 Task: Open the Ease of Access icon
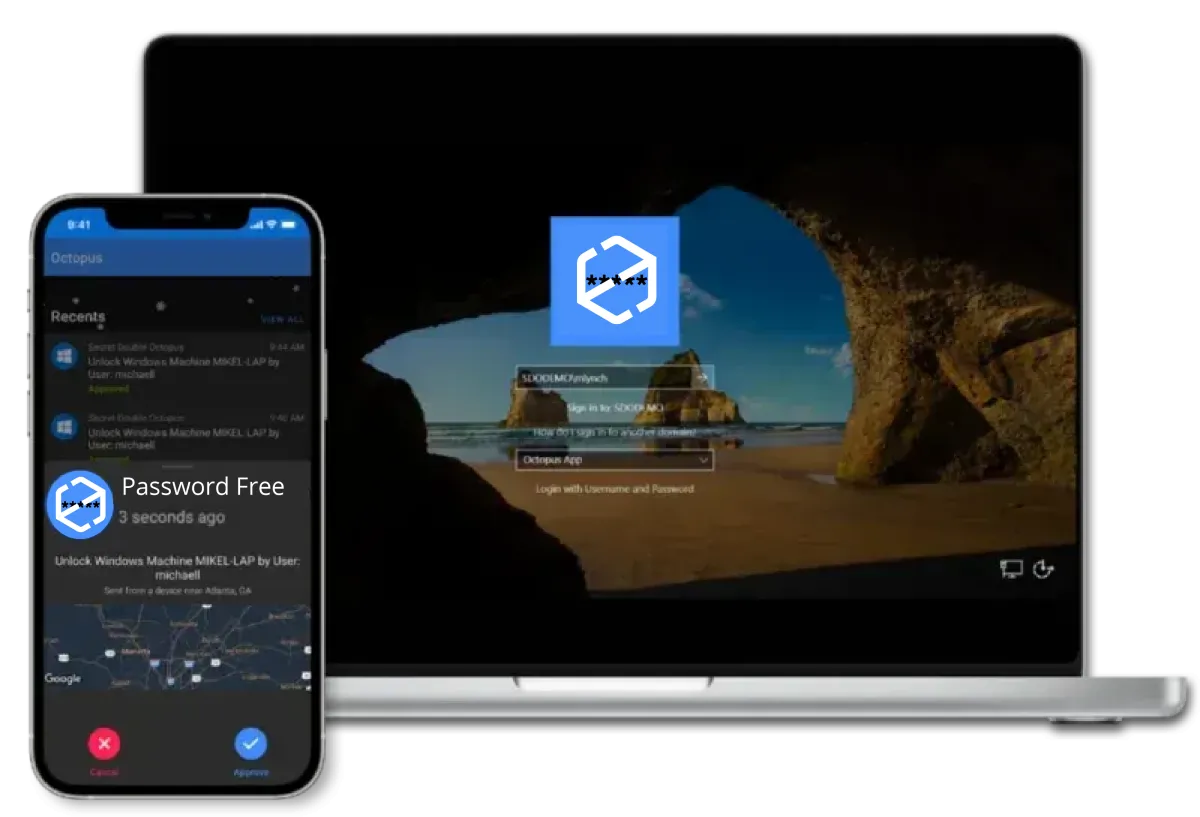(x=1043, y=569)
